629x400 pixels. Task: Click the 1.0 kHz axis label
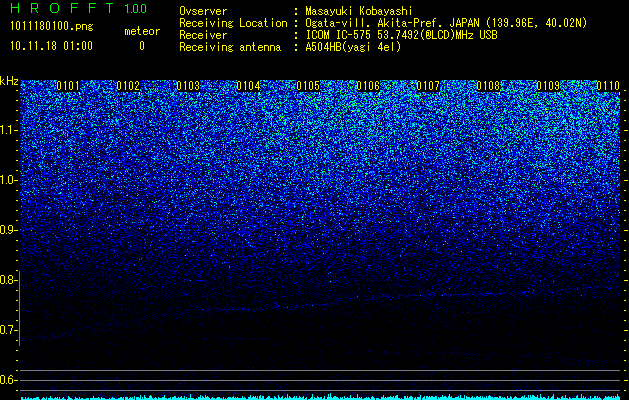[x=7, y=181]
